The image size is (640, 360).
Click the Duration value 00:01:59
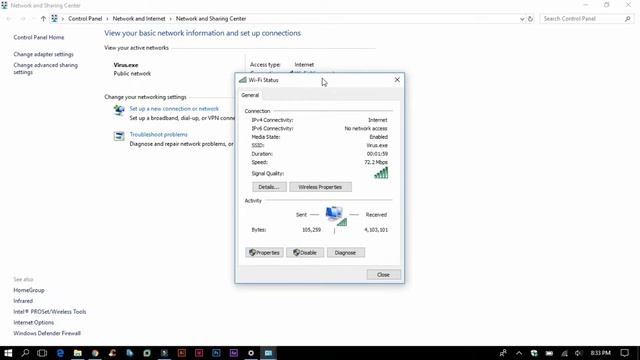377,154
